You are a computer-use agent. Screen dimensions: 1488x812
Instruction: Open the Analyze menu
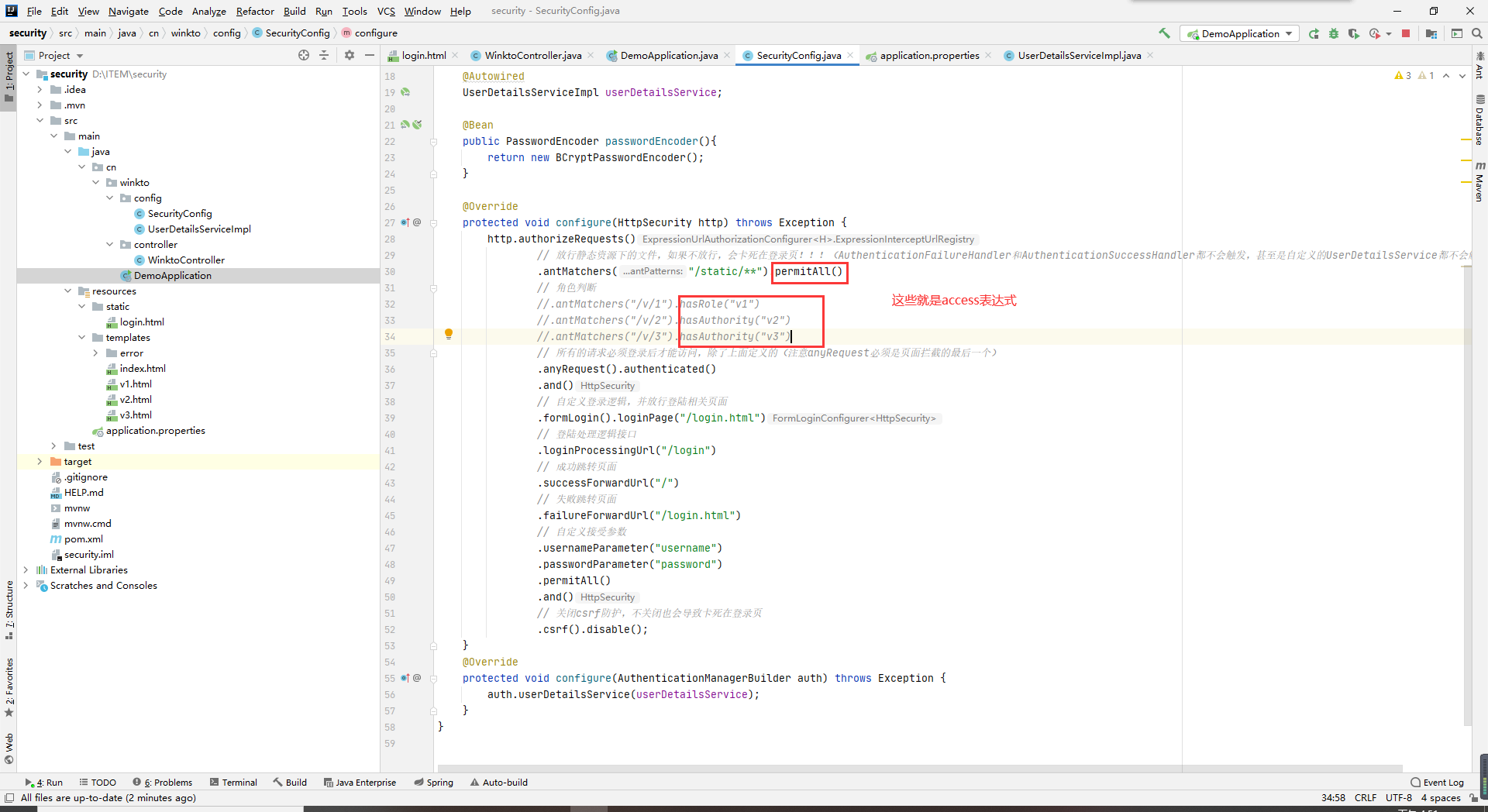(x=209, y=11)
